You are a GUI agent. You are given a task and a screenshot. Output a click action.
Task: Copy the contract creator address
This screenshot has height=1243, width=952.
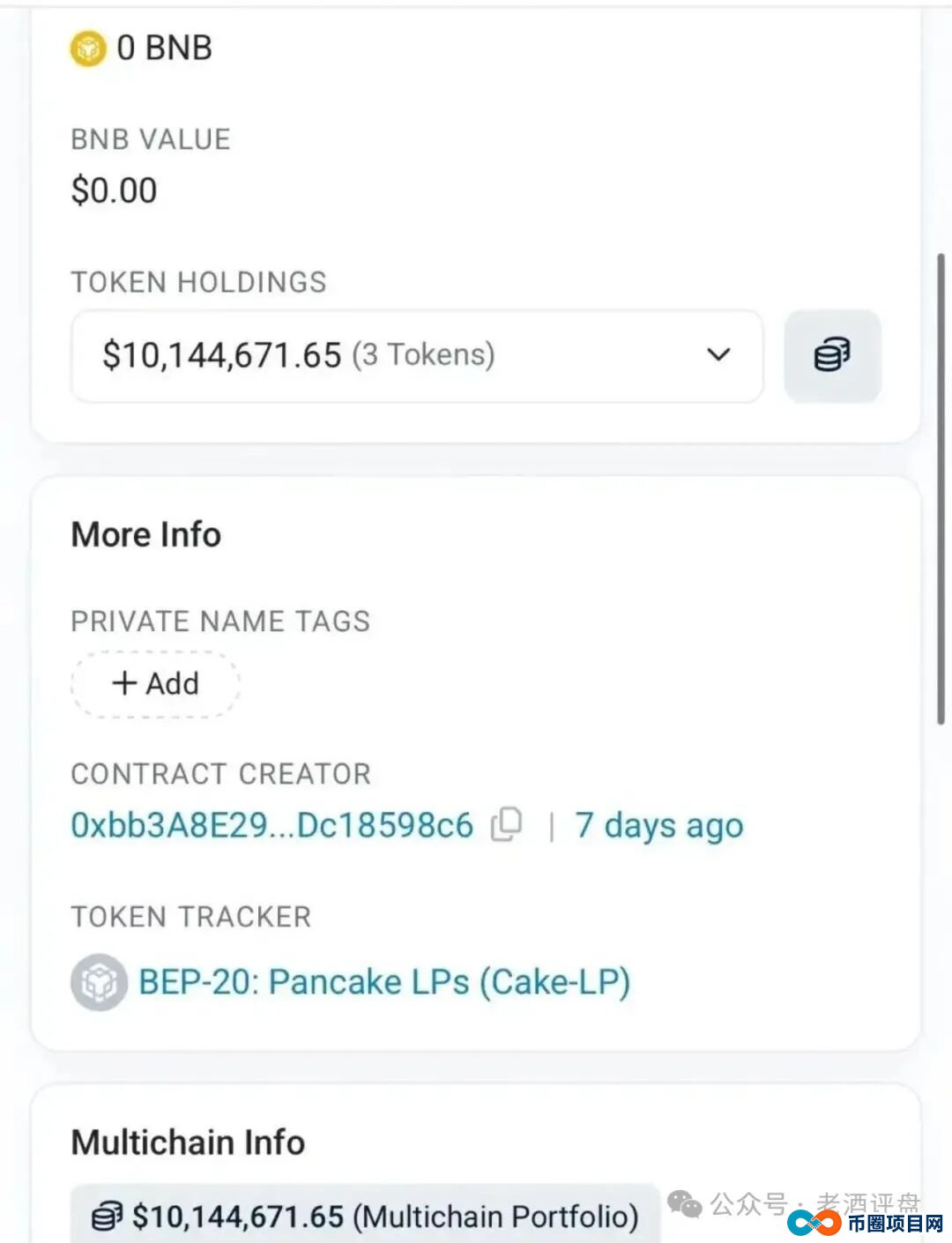click(x=507, y=824)
